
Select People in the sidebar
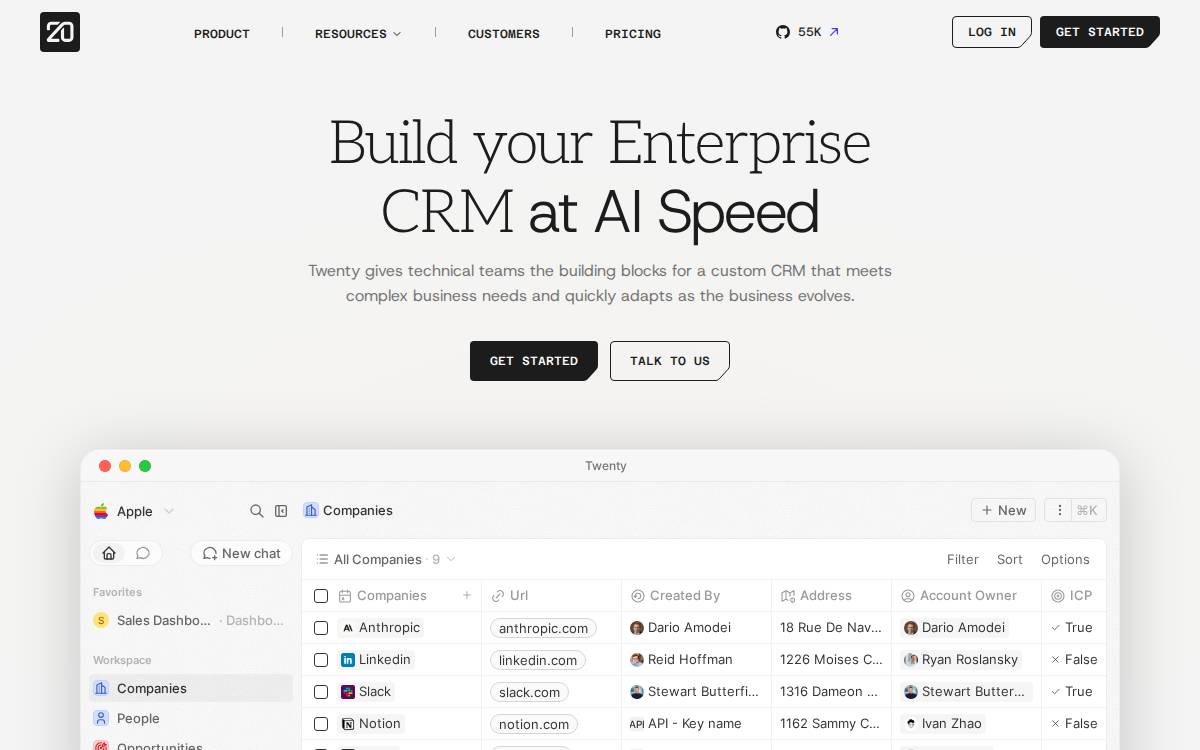coord(191,718)
